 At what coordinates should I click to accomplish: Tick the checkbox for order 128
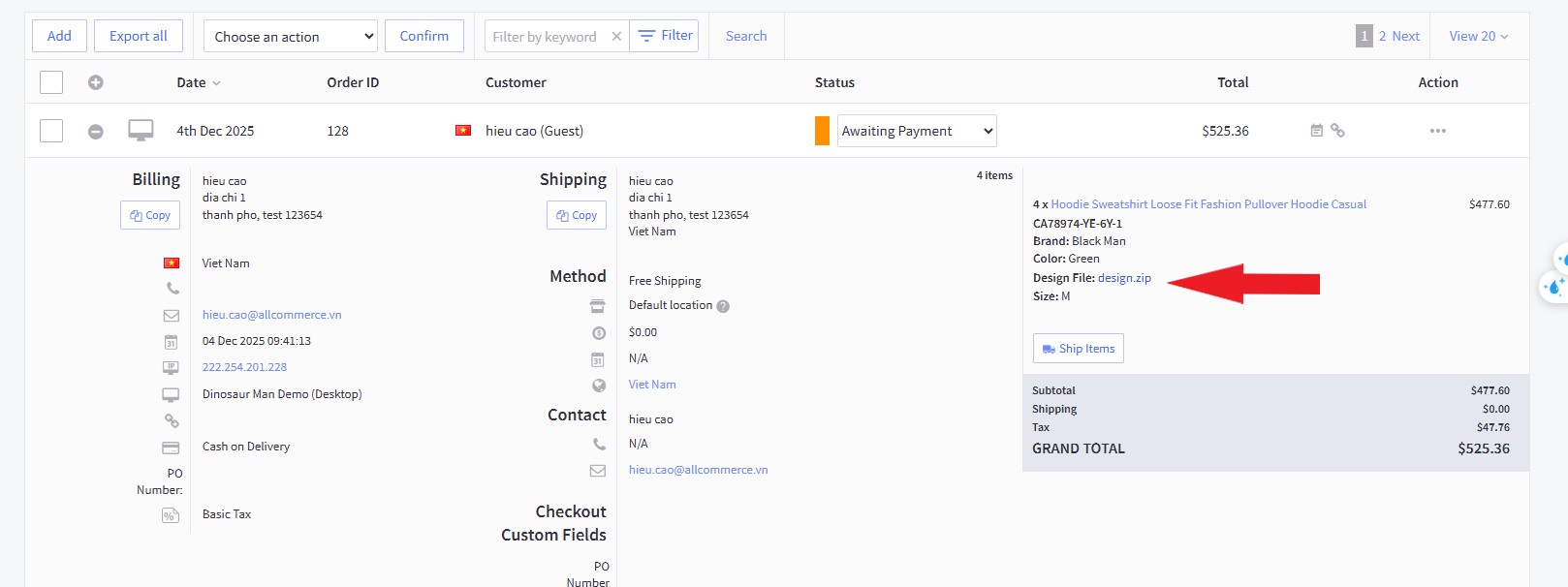[51, 131]
